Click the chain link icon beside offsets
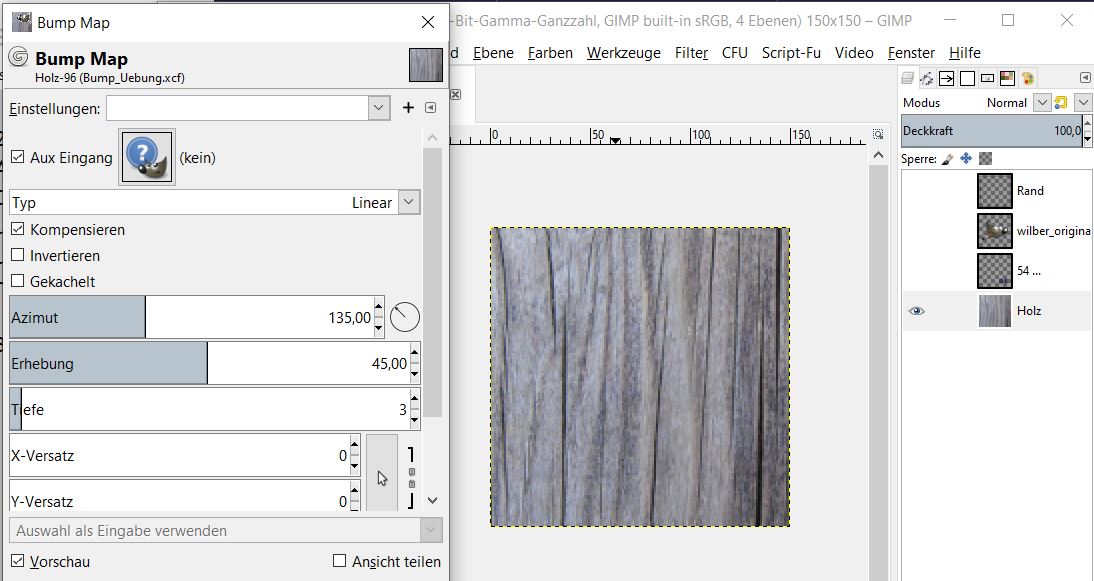1094x581 pixels. click(411, 478)
